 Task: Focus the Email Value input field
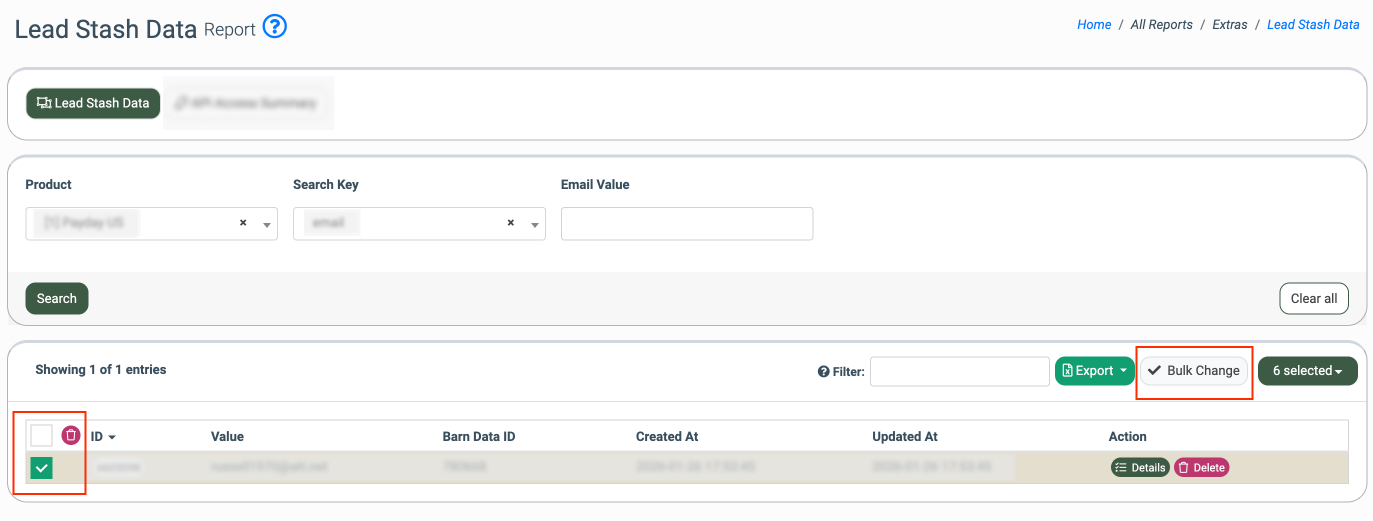(x=687, y=224)
